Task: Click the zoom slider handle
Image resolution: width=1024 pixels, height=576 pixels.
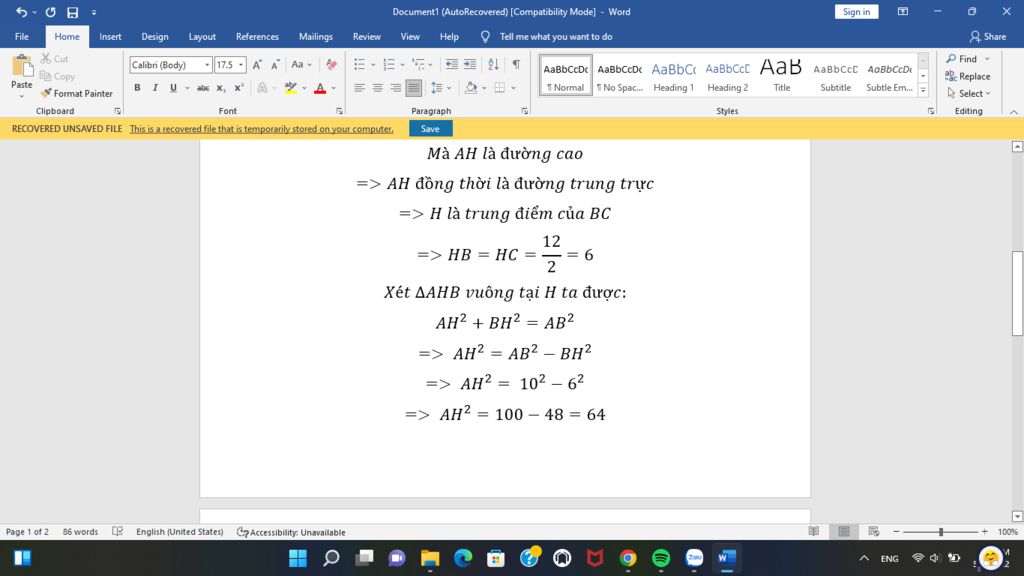Action: click(x=941, y=532)
